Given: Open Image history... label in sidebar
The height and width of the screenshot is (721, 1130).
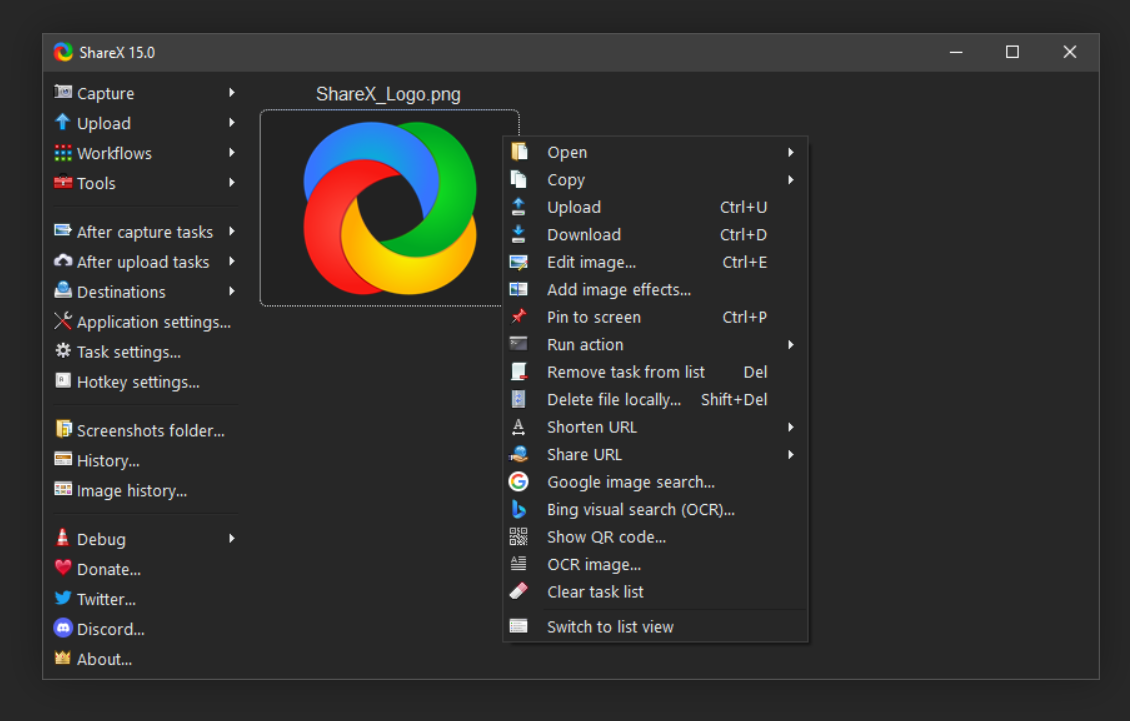Looking at the screenshot, I should (x=132, y=491).
